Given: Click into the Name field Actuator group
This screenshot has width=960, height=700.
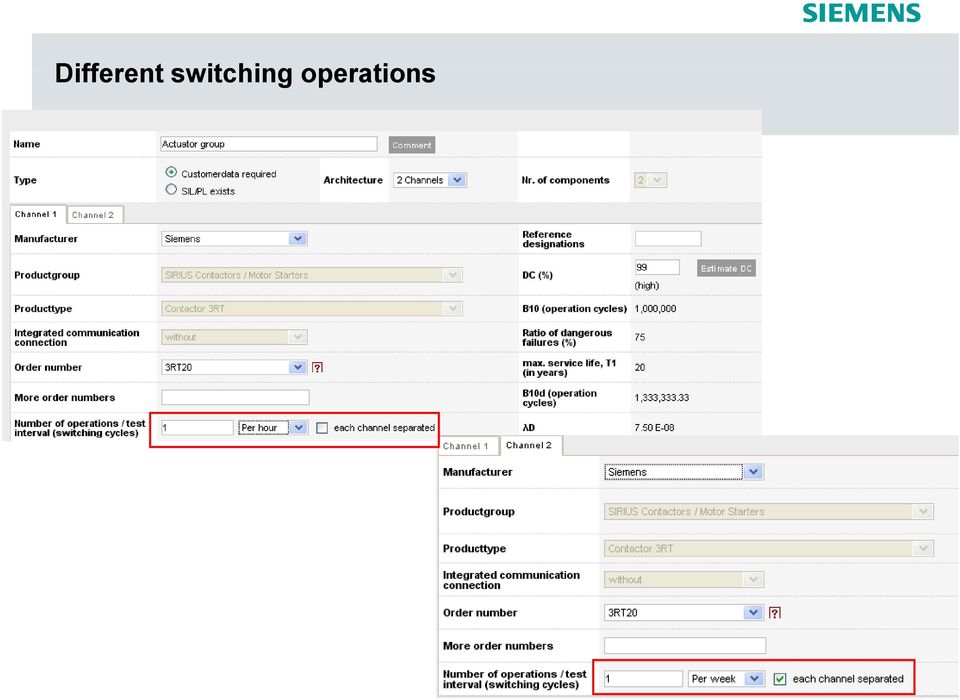Looking at the screenshot, I should tap(269, 144).
